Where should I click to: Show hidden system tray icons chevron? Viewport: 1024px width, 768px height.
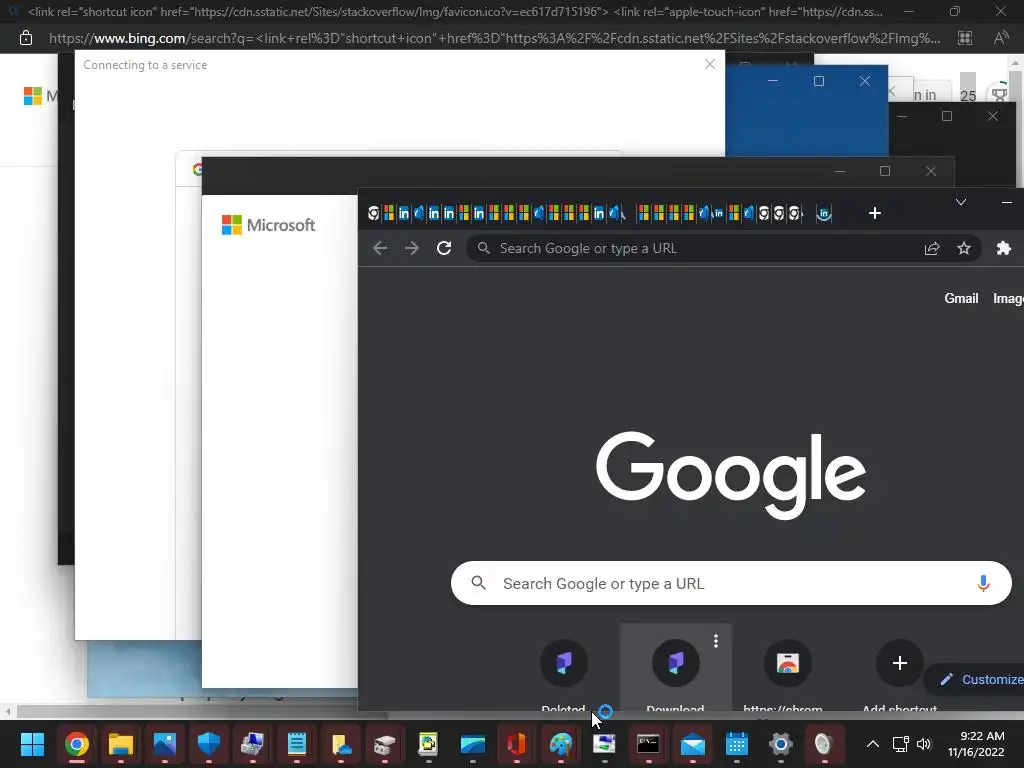click(x=872, y=744)
